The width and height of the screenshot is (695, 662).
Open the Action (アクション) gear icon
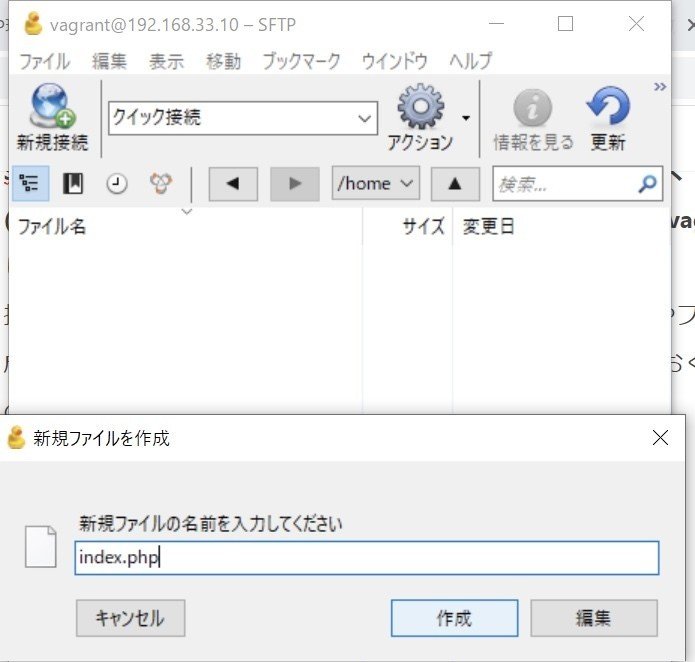pos(421,106)
